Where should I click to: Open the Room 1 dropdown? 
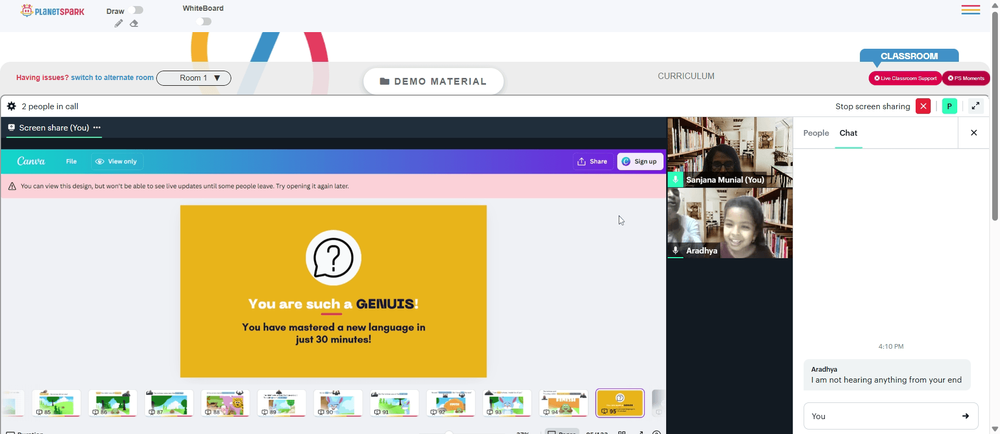(194, 78)
